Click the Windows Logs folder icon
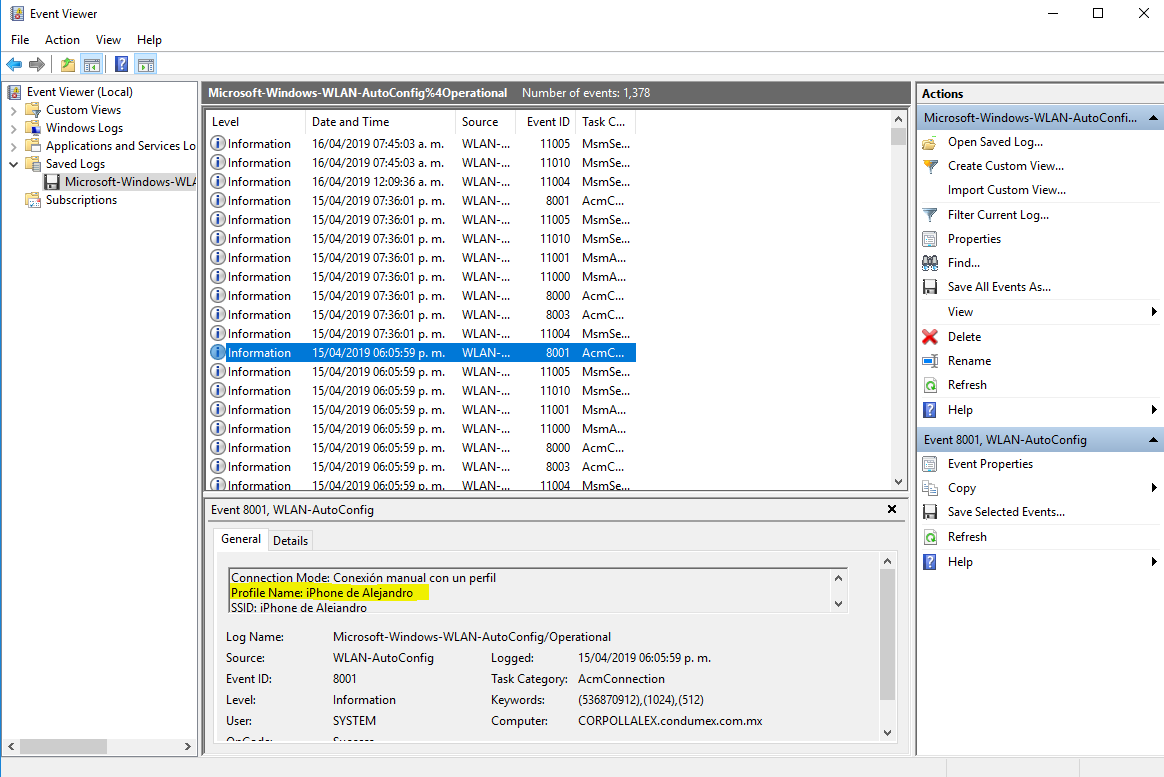 click(33, 128)
